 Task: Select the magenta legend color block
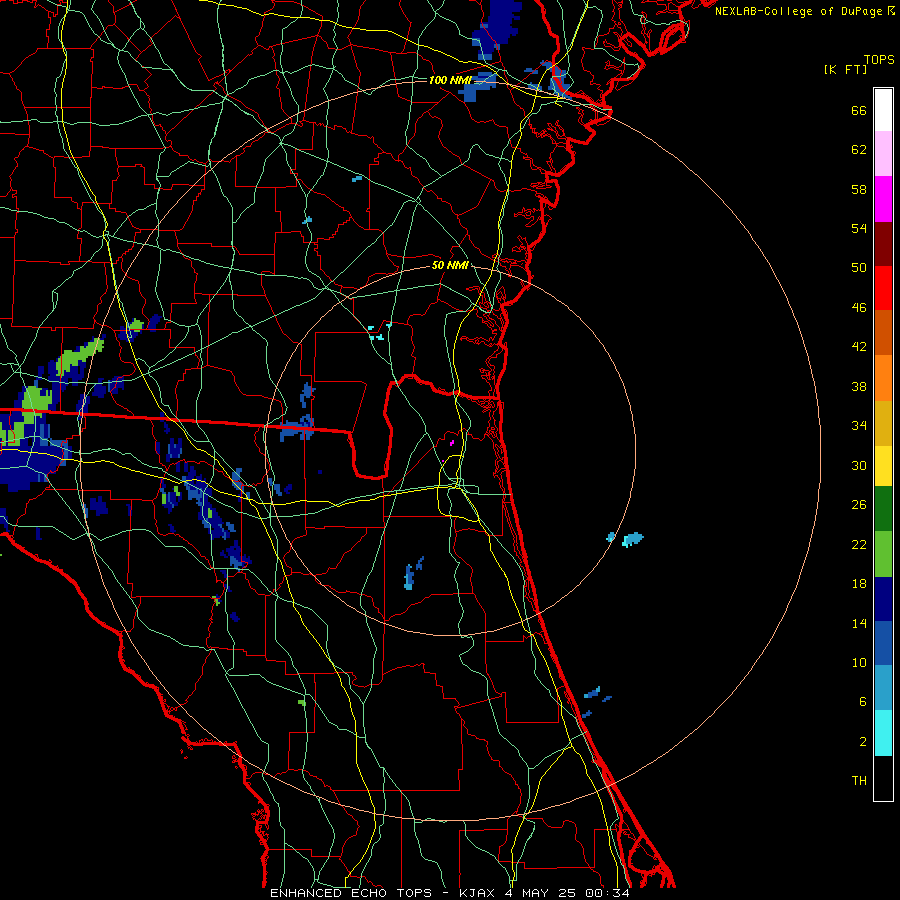pyautogui.click(x=883, y=199)
